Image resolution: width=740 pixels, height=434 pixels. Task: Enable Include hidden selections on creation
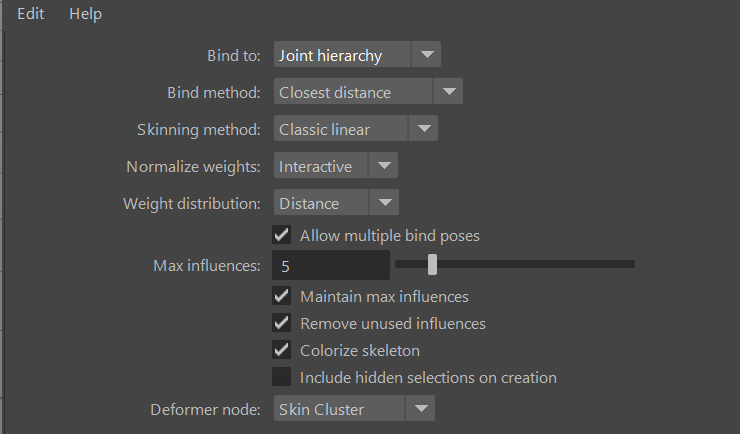pos(282,377)
